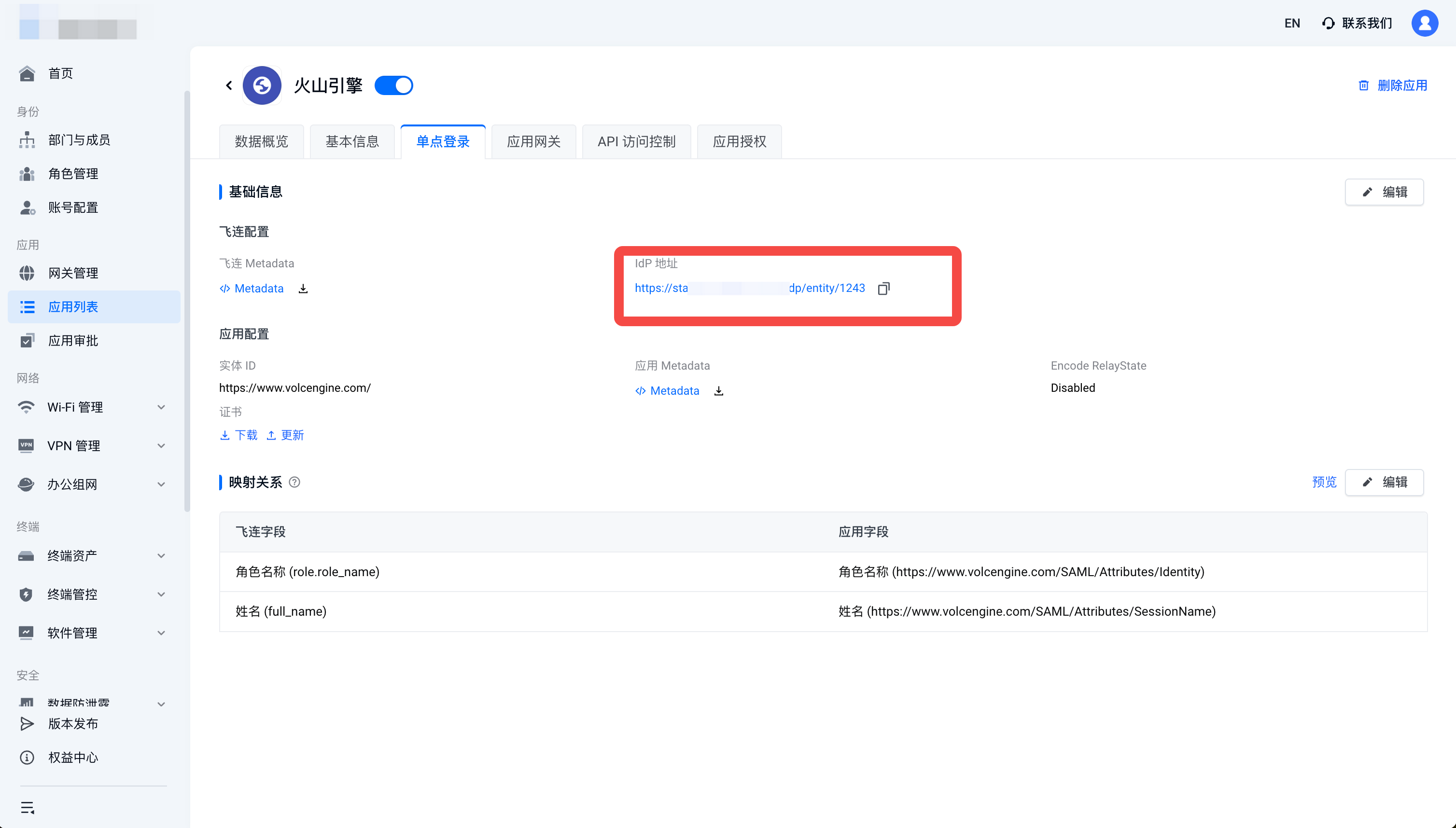Expand the Wi-Fi 管理 chevron
Screen dimensions: 1456x828
click(x=162, y=407)
